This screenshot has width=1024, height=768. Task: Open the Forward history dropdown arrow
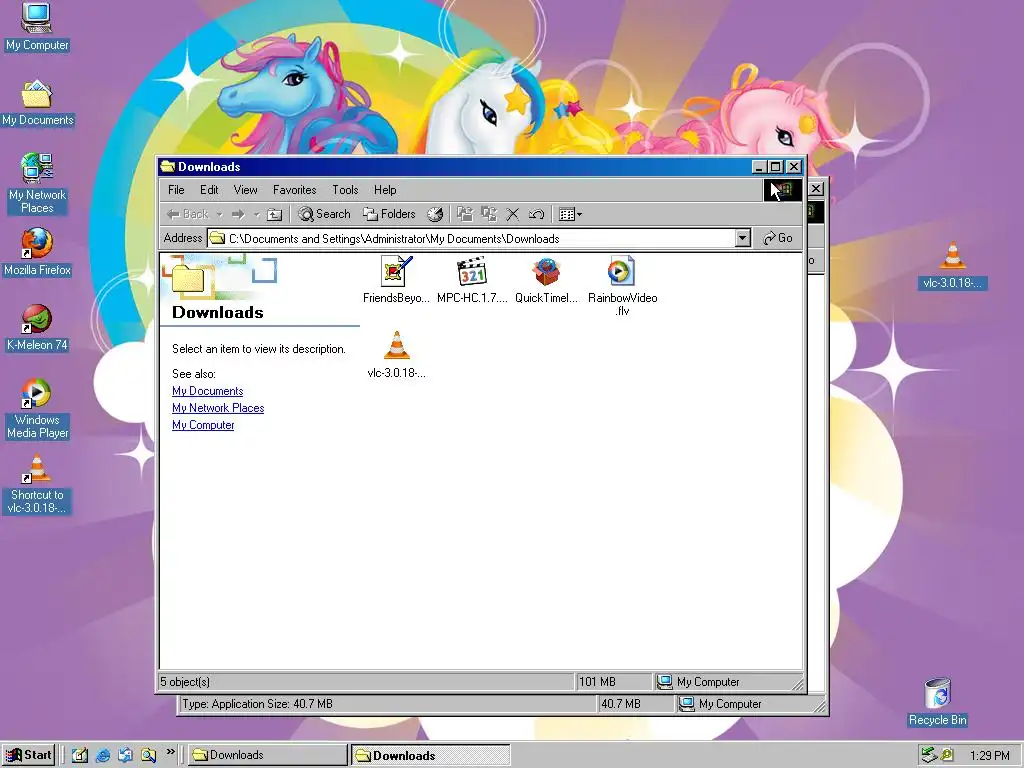click(x=257, y=214)
